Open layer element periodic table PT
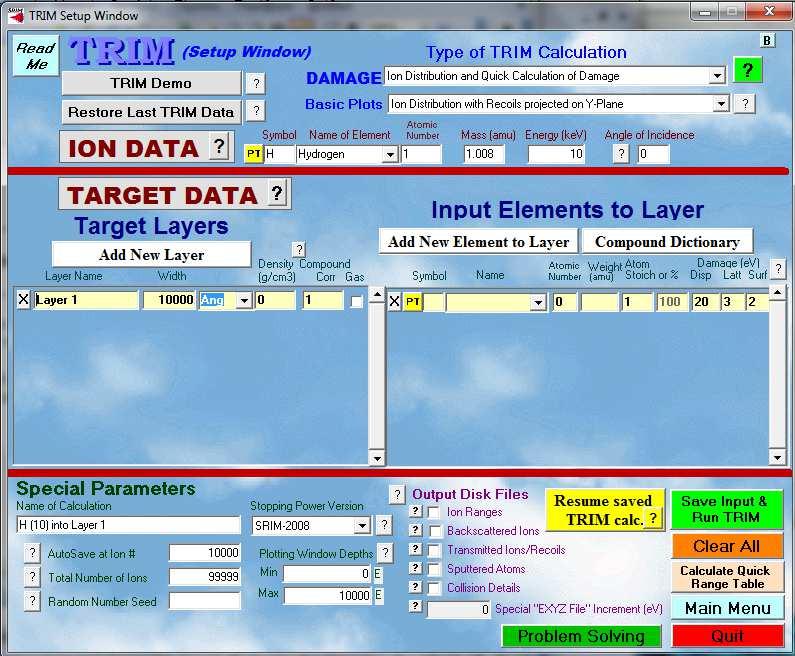 click(x=413, y=302)
